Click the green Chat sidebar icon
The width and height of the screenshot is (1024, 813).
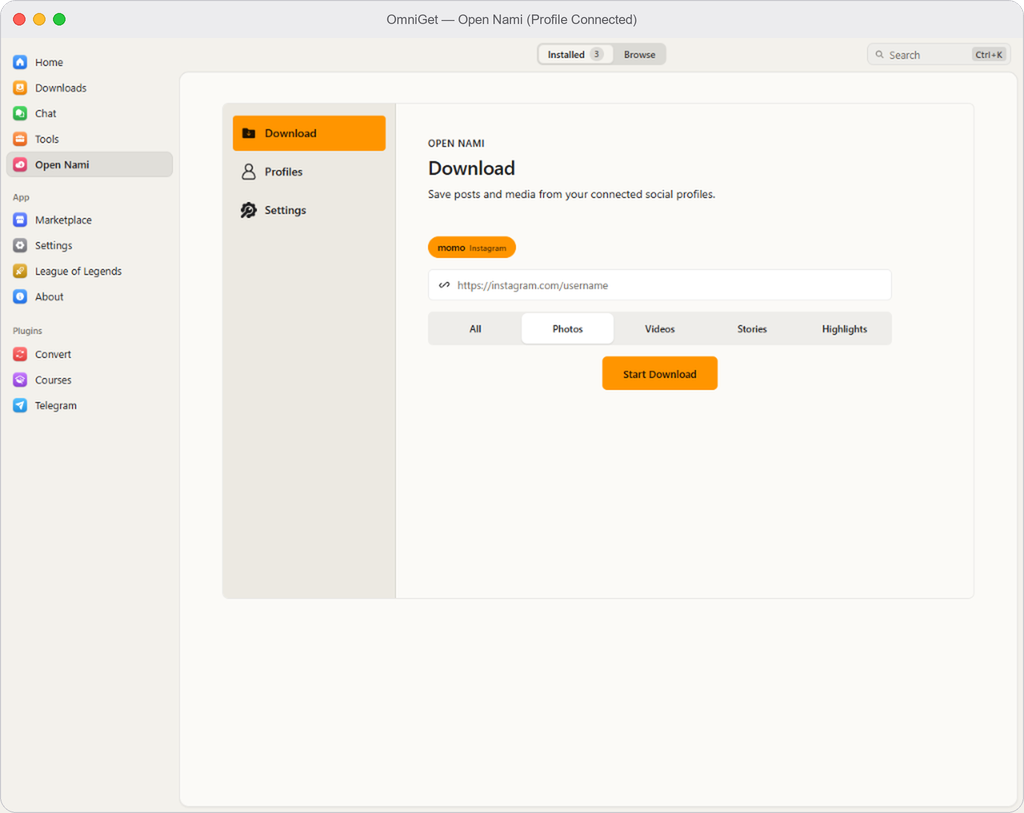pos(20,113)
